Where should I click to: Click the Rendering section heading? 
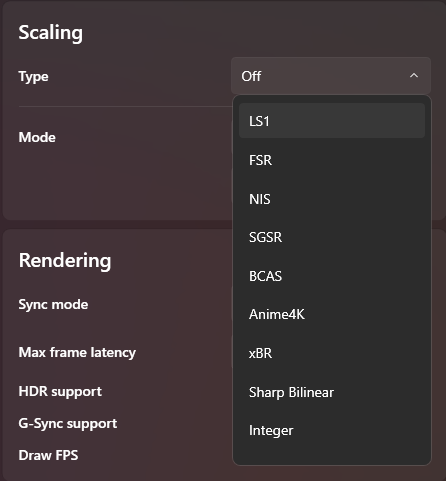(65, 261)
